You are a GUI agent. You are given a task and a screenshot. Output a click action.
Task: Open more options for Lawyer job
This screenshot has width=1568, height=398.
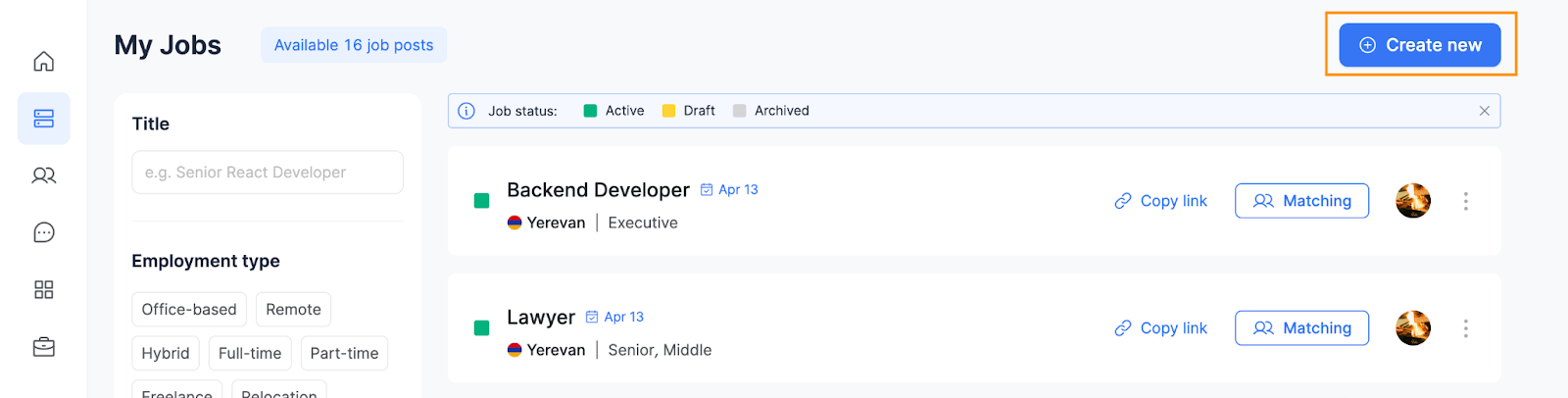pyautogui.click(x=1466, y=328)
